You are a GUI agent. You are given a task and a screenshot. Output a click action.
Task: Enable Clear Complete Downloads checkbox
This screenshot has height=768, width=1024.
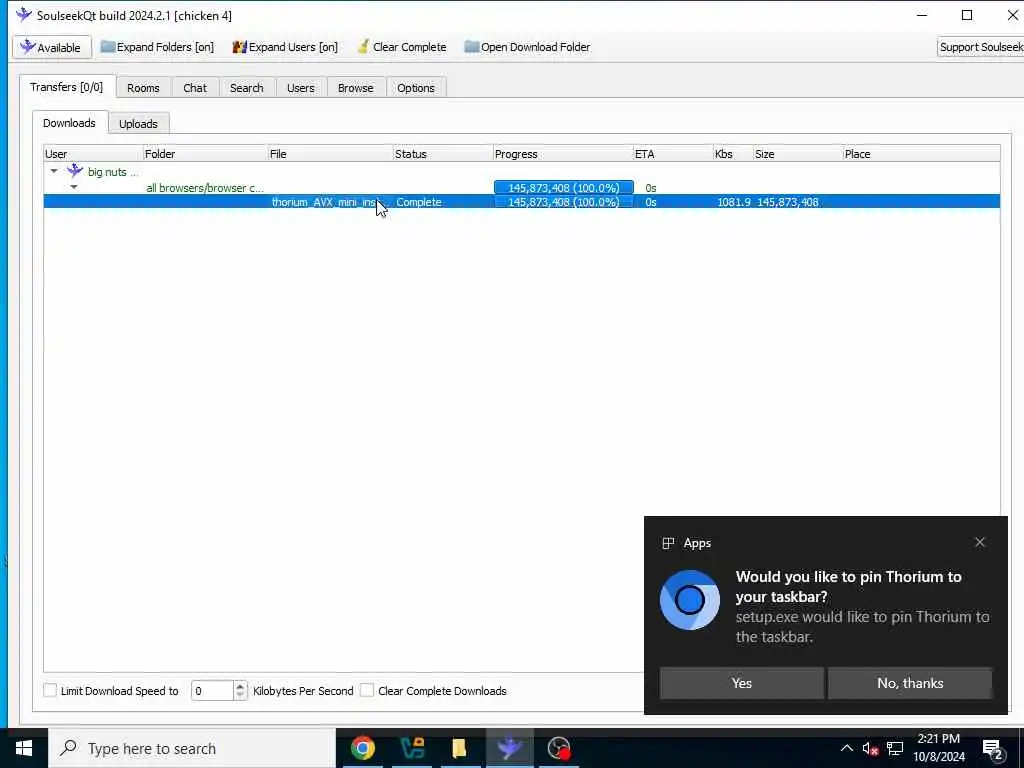click(367, 690)
